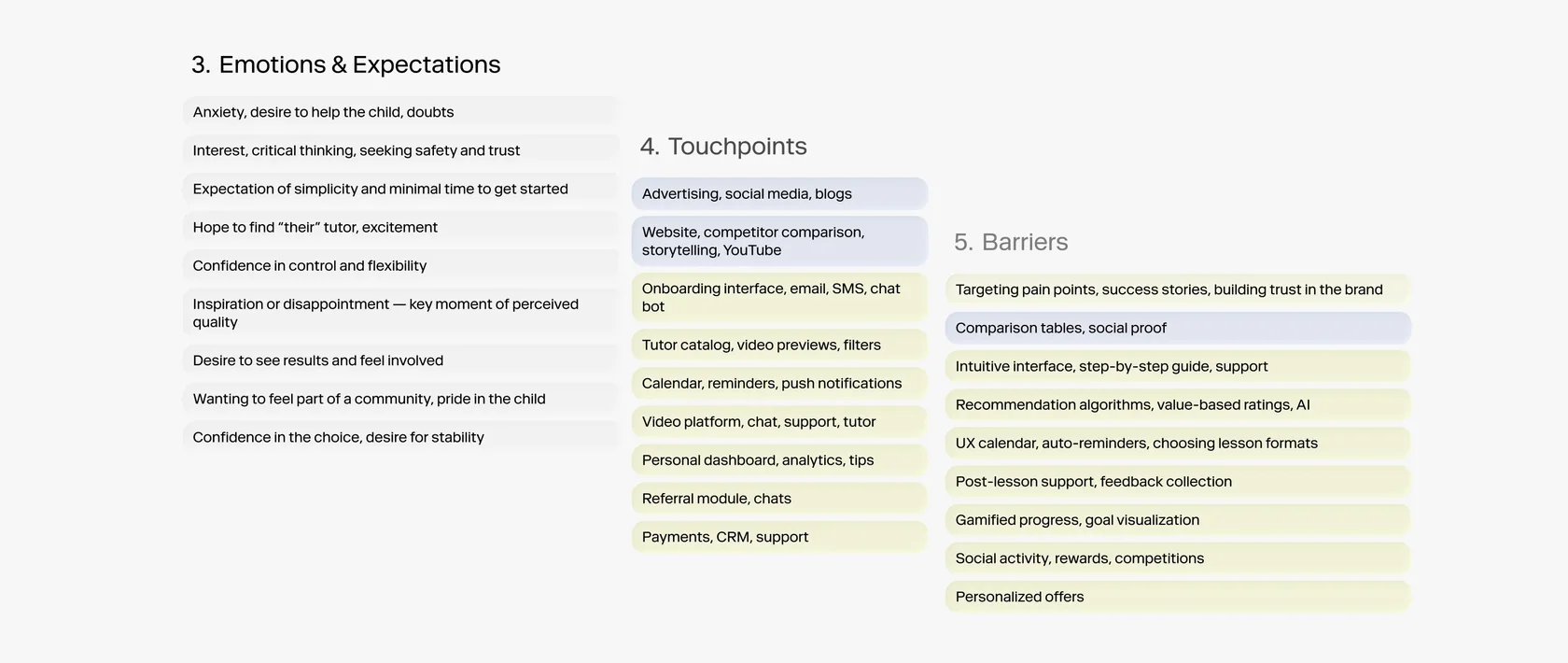Select the "Inspiration or disappointment" card

[400, 313]
